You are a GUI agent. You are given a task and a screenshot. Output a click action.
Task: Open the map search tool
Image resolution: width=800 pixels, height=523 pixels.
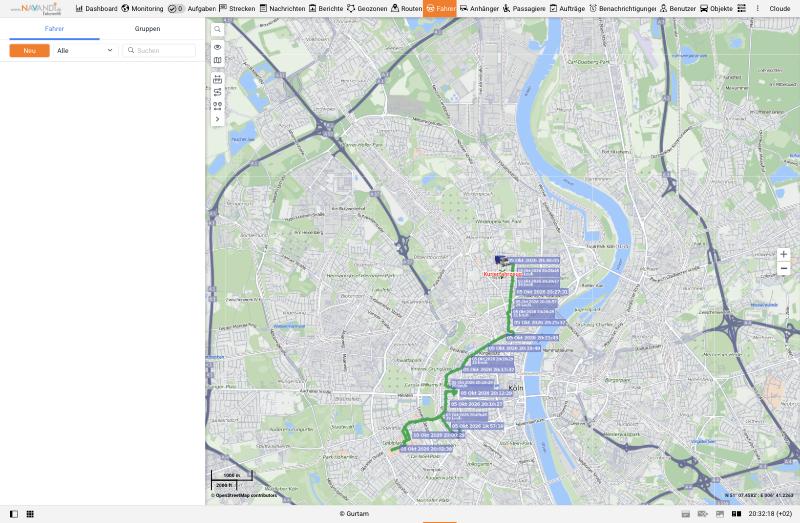coord(217,30)
